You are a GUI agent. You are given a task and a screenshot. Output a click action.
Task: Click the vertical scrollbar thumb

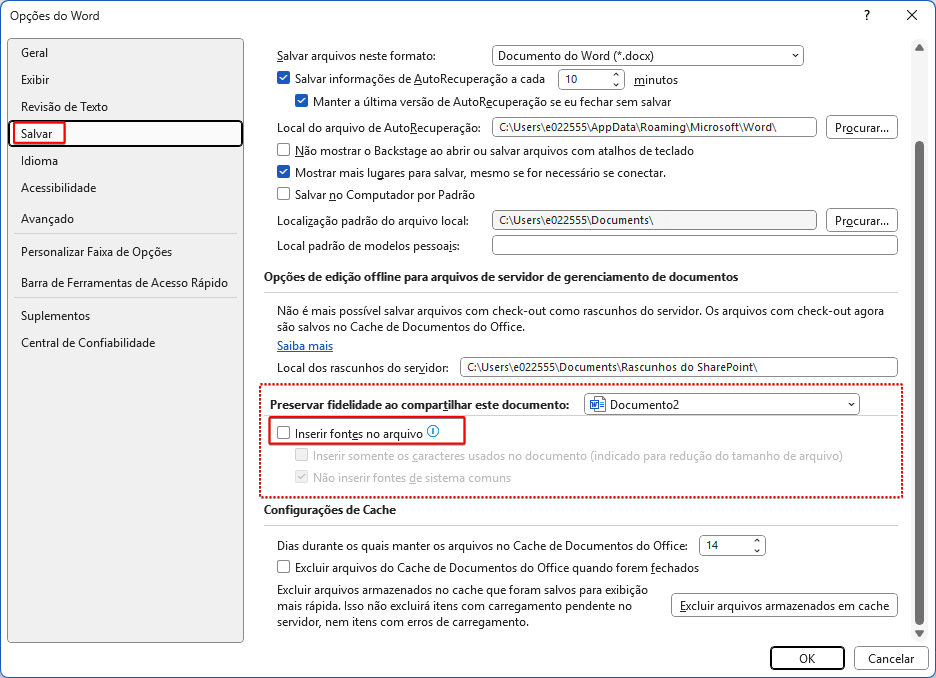click(919, 382)
